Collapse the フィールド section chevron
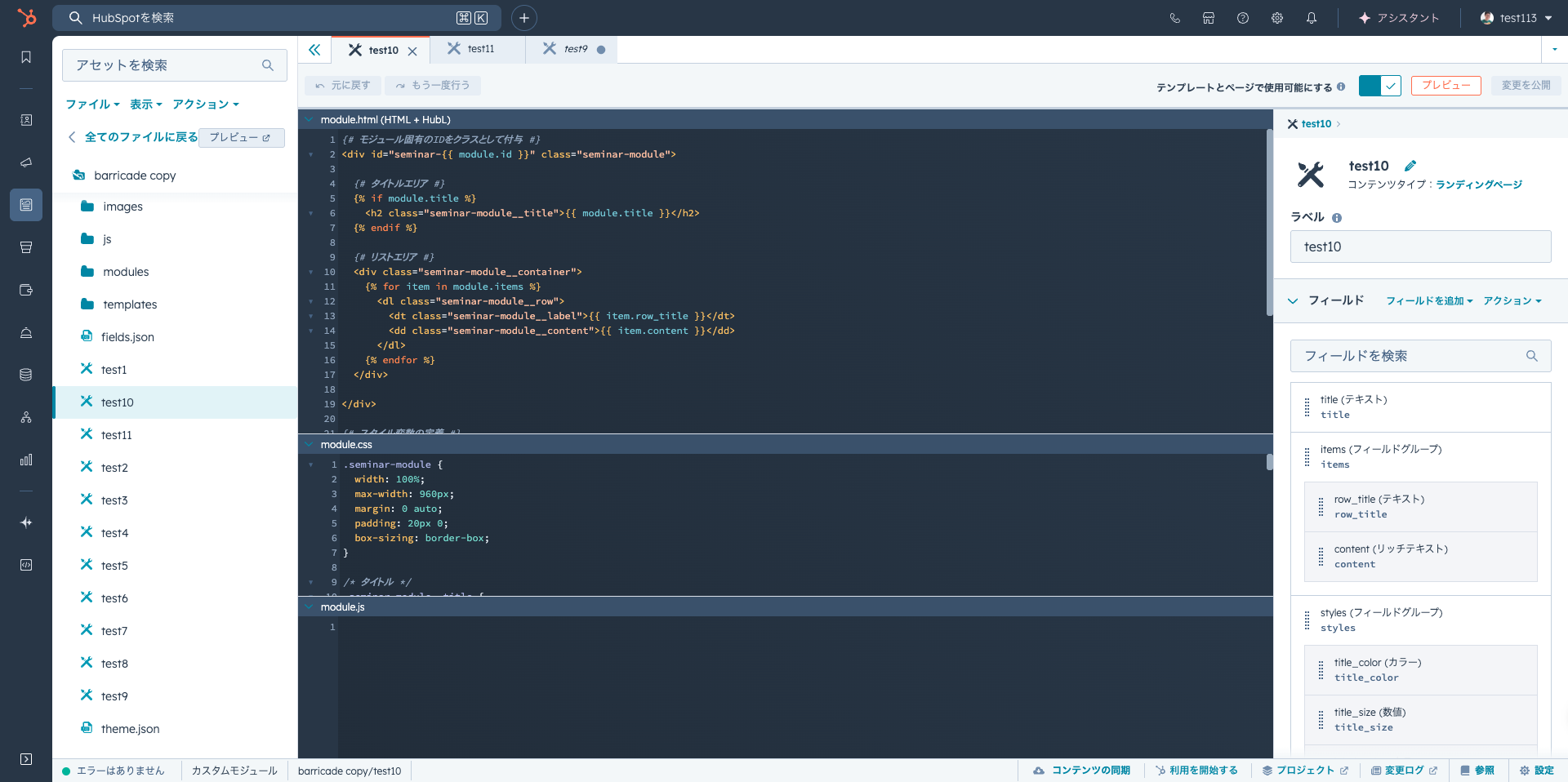Viewport: 1568px width, 782px height. [x=1293, y=301]
